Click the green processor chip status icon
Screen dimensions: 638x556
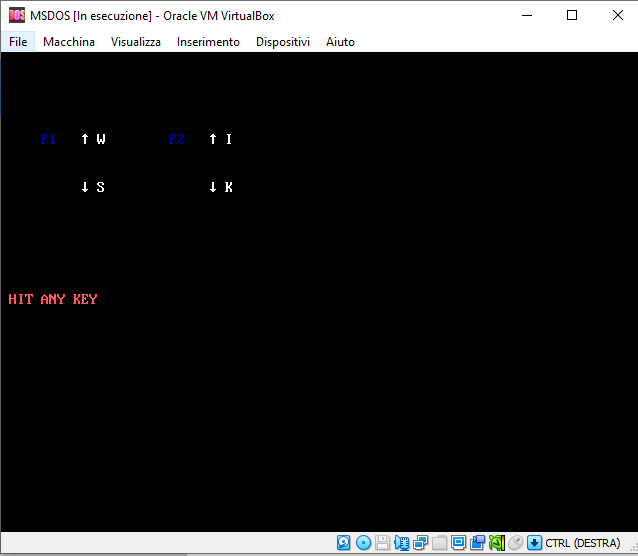[496, 543]
